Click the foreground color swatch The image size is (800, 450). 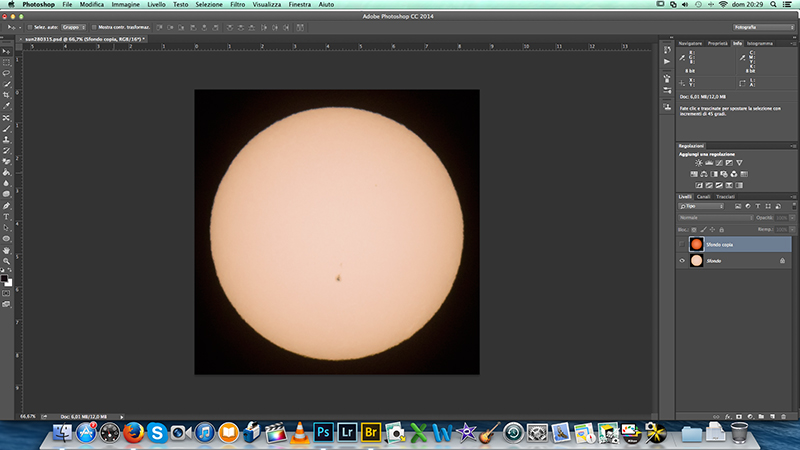5,280
